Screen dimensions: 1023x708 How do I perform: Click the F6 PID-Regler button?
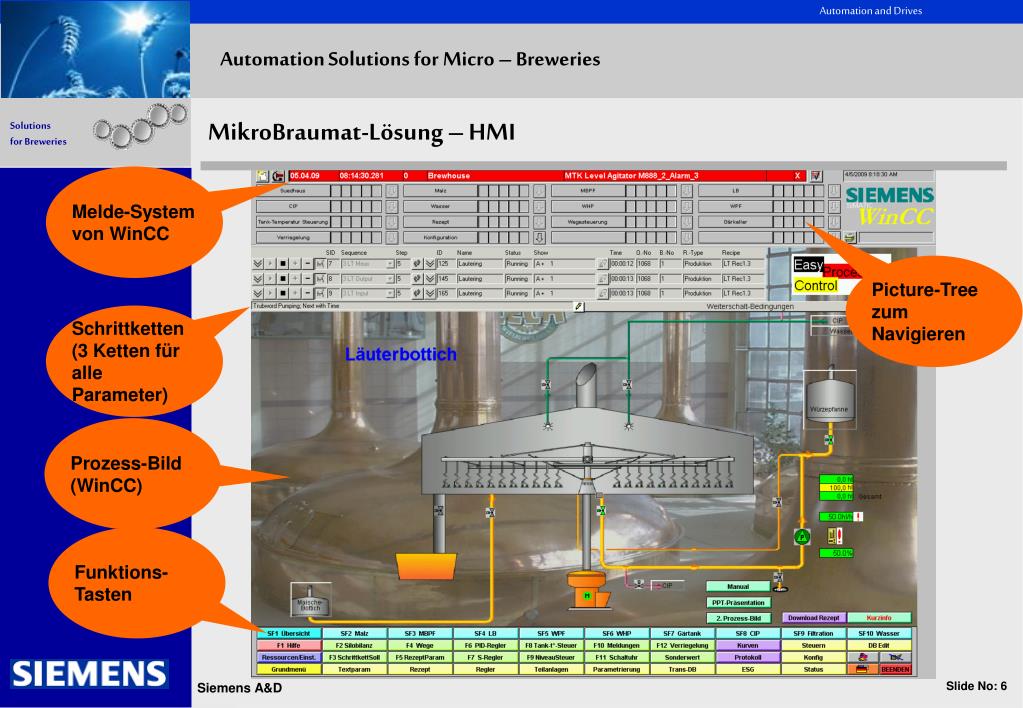[x=486, y=645]
